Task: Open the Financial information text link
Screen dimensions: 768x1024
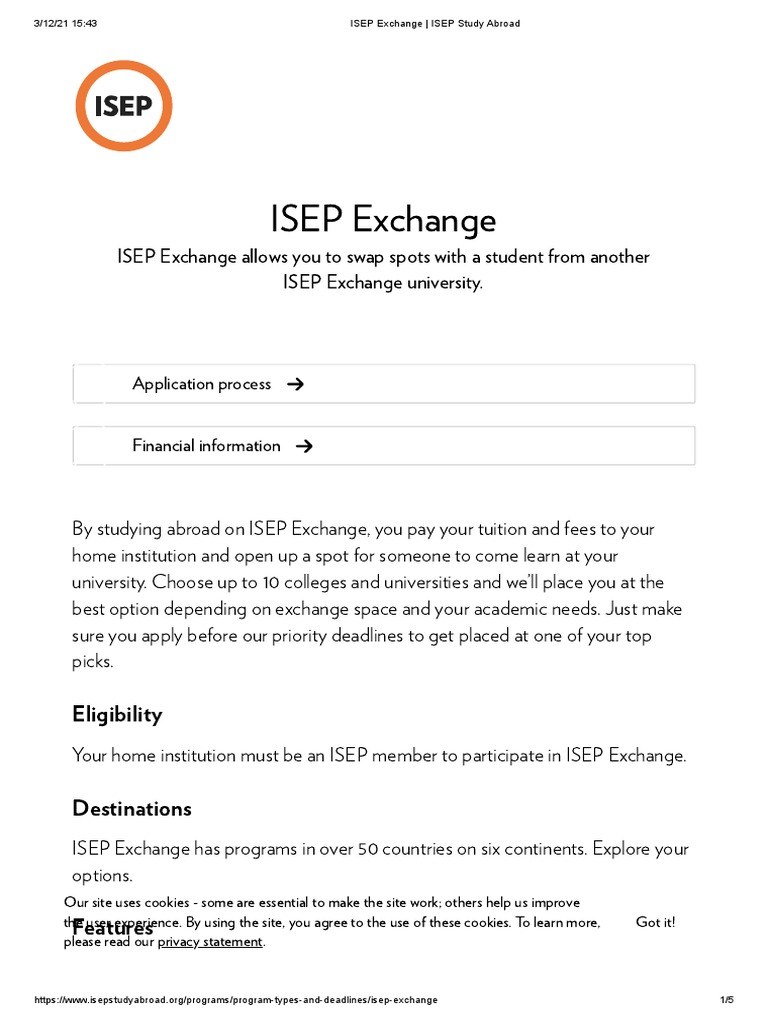Action: point(206,446)
